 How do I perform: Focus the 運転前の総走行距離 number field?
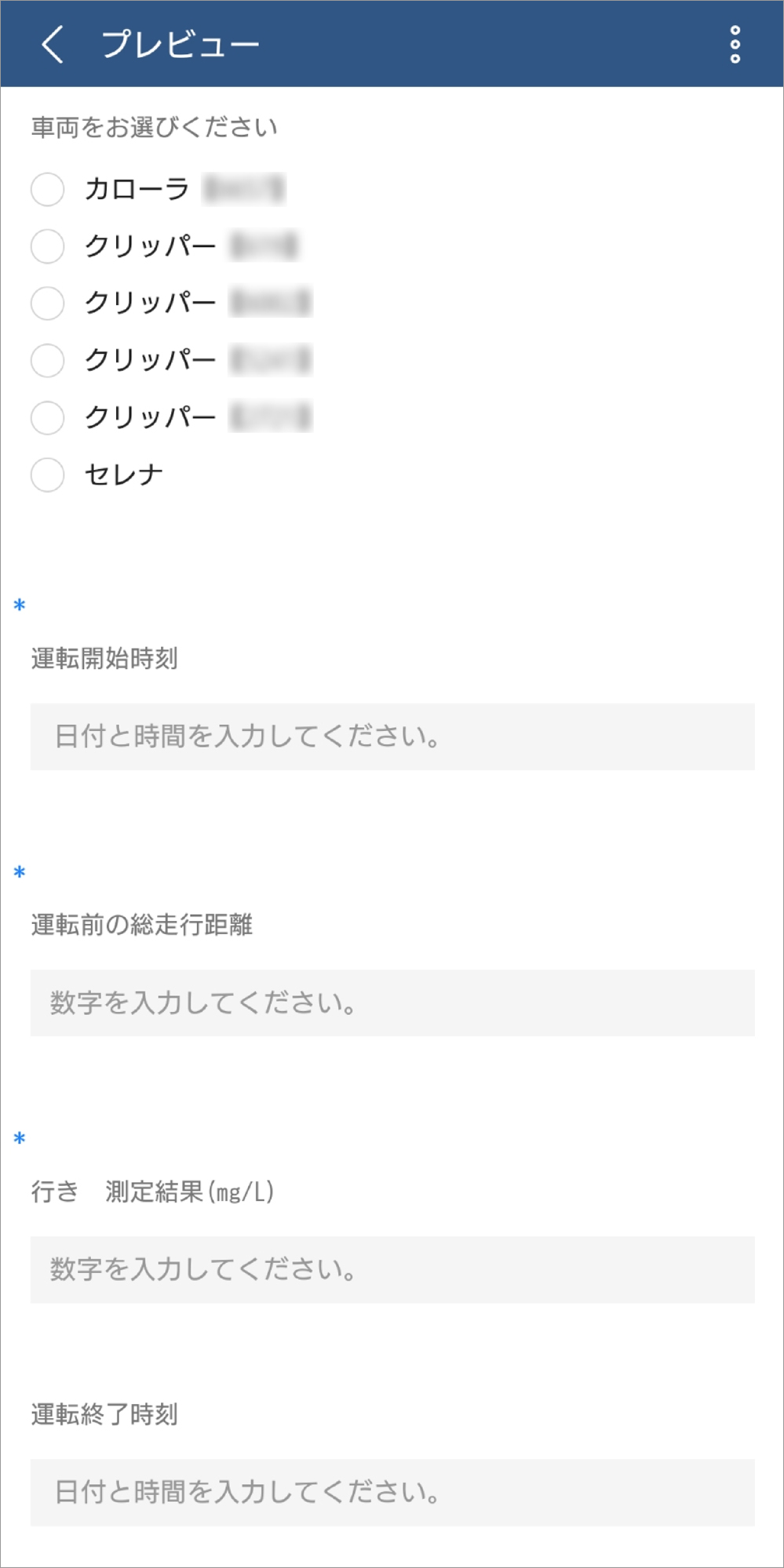tap(392, 1002)
